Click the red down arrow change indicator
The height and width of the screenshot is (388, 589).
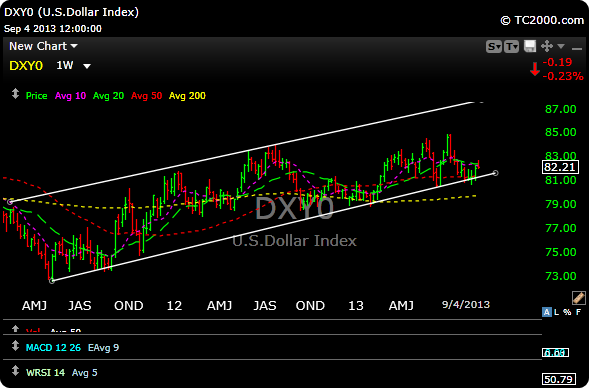pyautogui.click(x=535, y=69)
